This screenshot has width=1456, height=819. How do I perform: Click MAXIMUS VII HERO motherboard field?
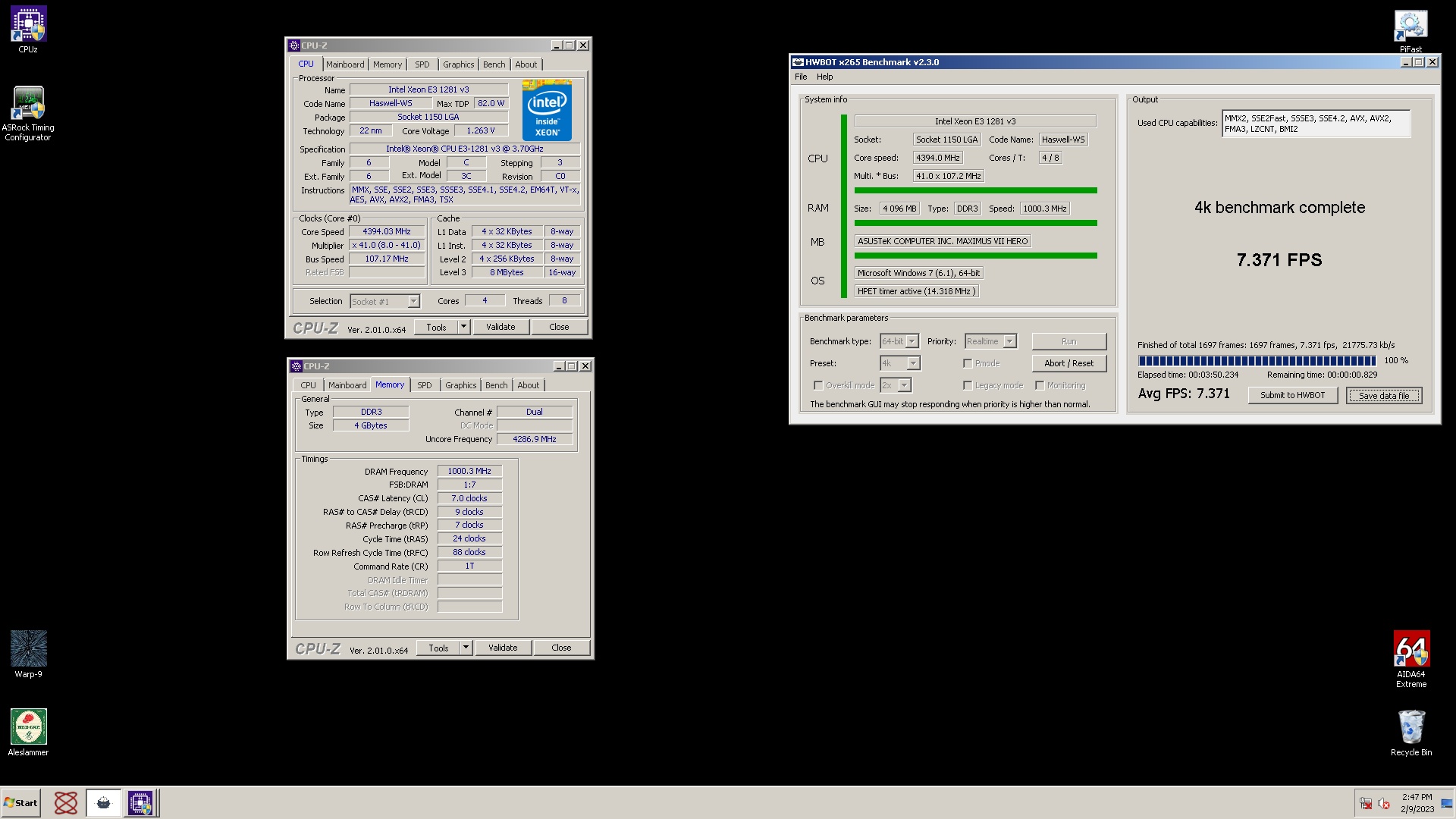coord(943,241)
